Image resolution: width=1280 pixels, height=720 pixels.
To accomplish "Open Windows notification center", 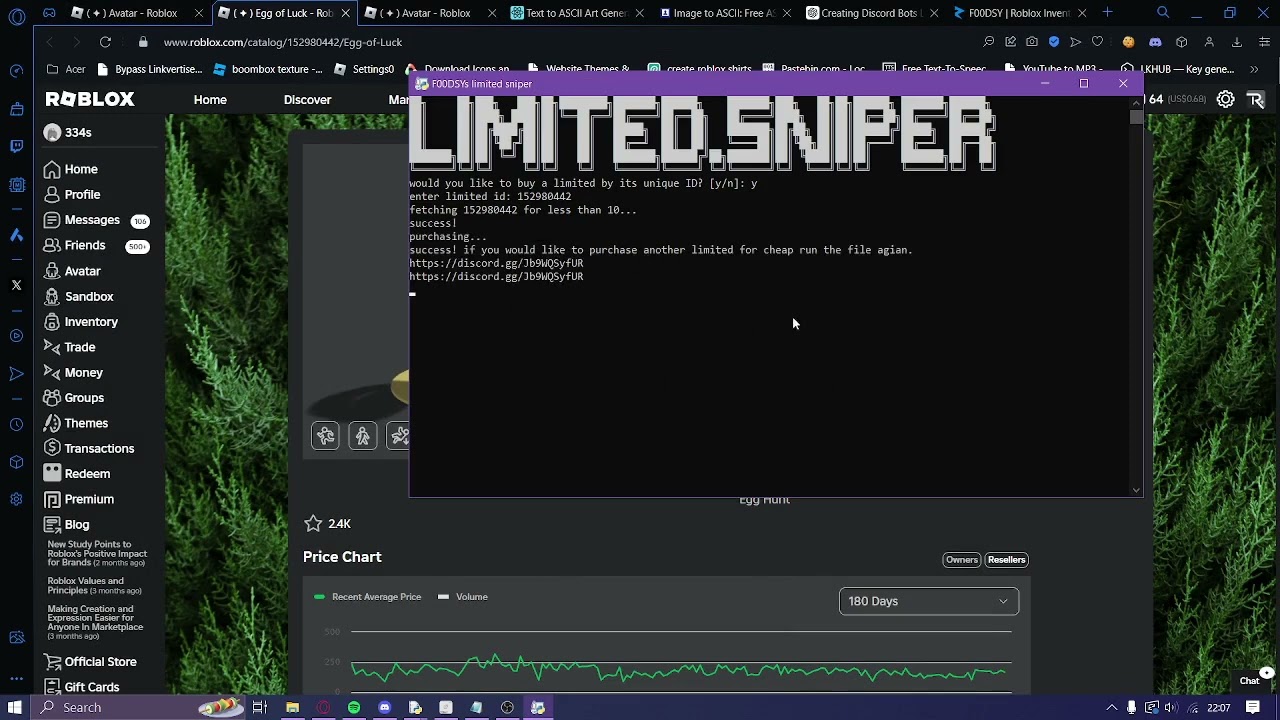I will [x=1253, y=708].
